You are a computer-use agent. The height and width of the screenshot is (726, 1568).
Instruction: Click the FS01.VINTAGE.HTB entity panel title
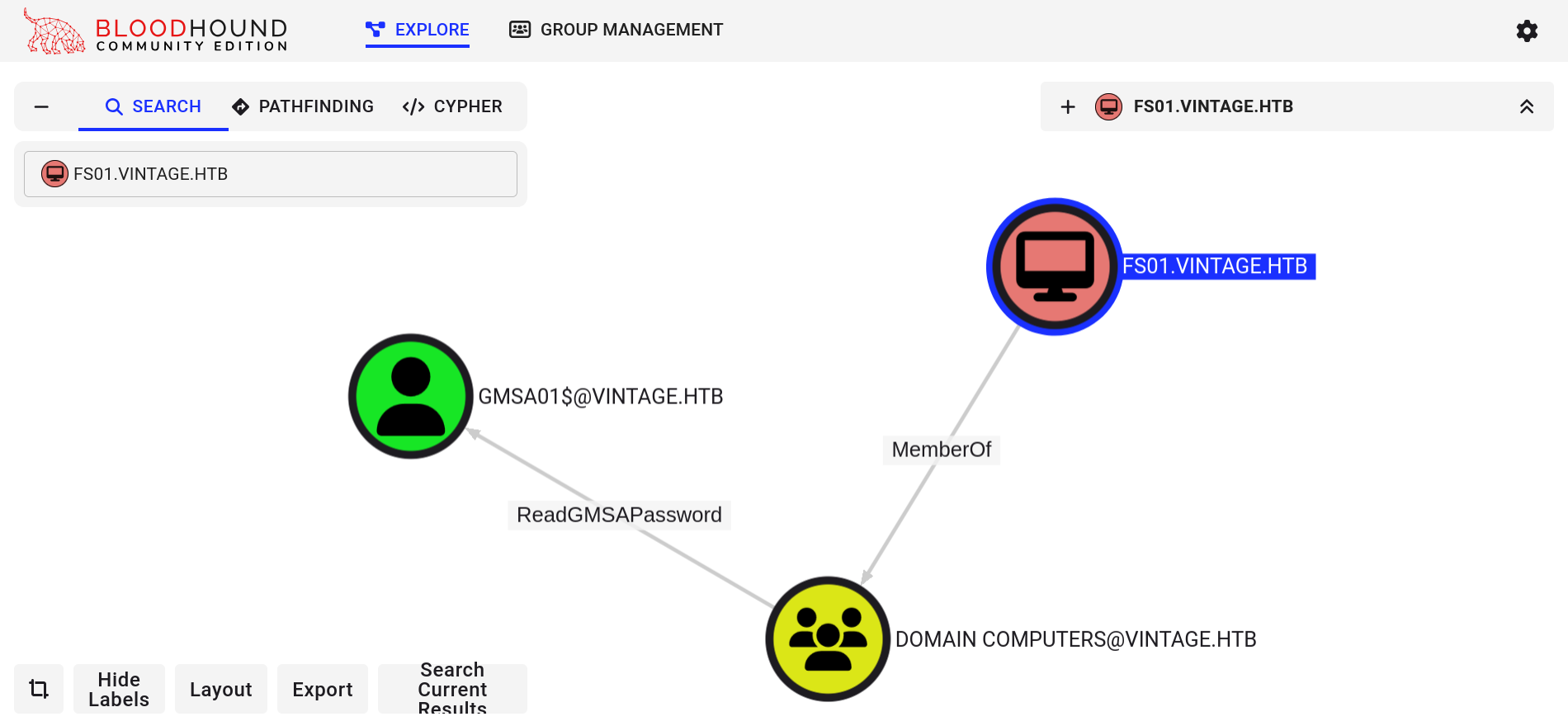1213,106
